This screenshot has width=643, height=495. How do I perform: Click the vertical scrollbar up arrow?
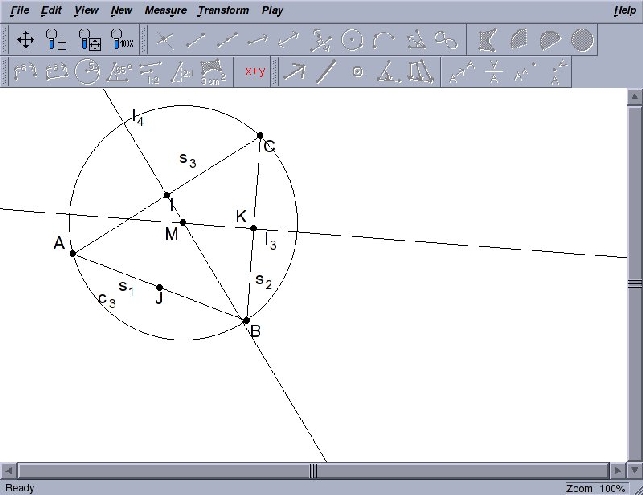tap(634, 97)
